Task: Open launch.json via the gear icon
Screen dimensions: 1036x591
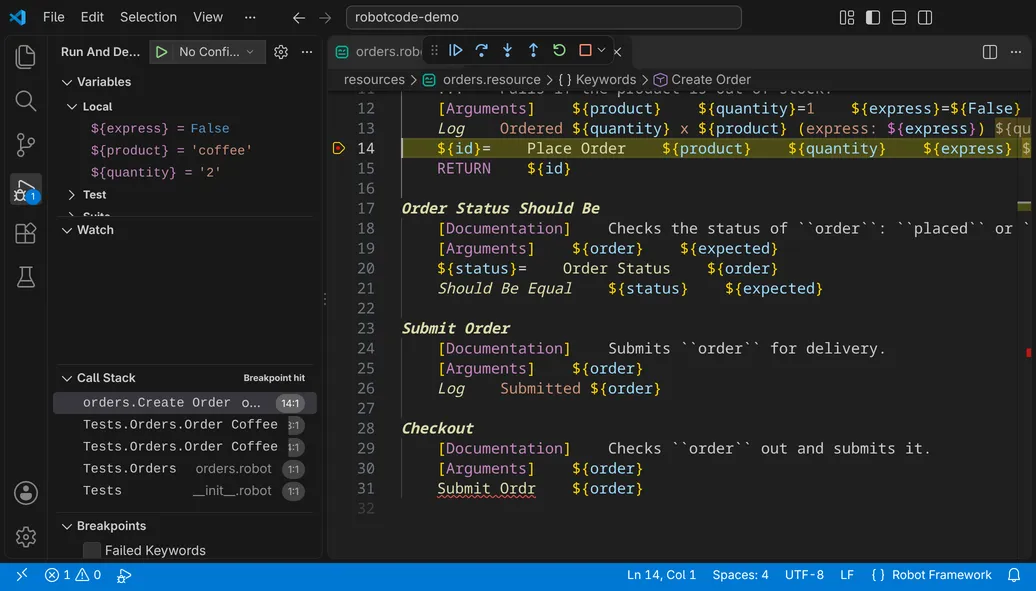Action: (281, 52)
